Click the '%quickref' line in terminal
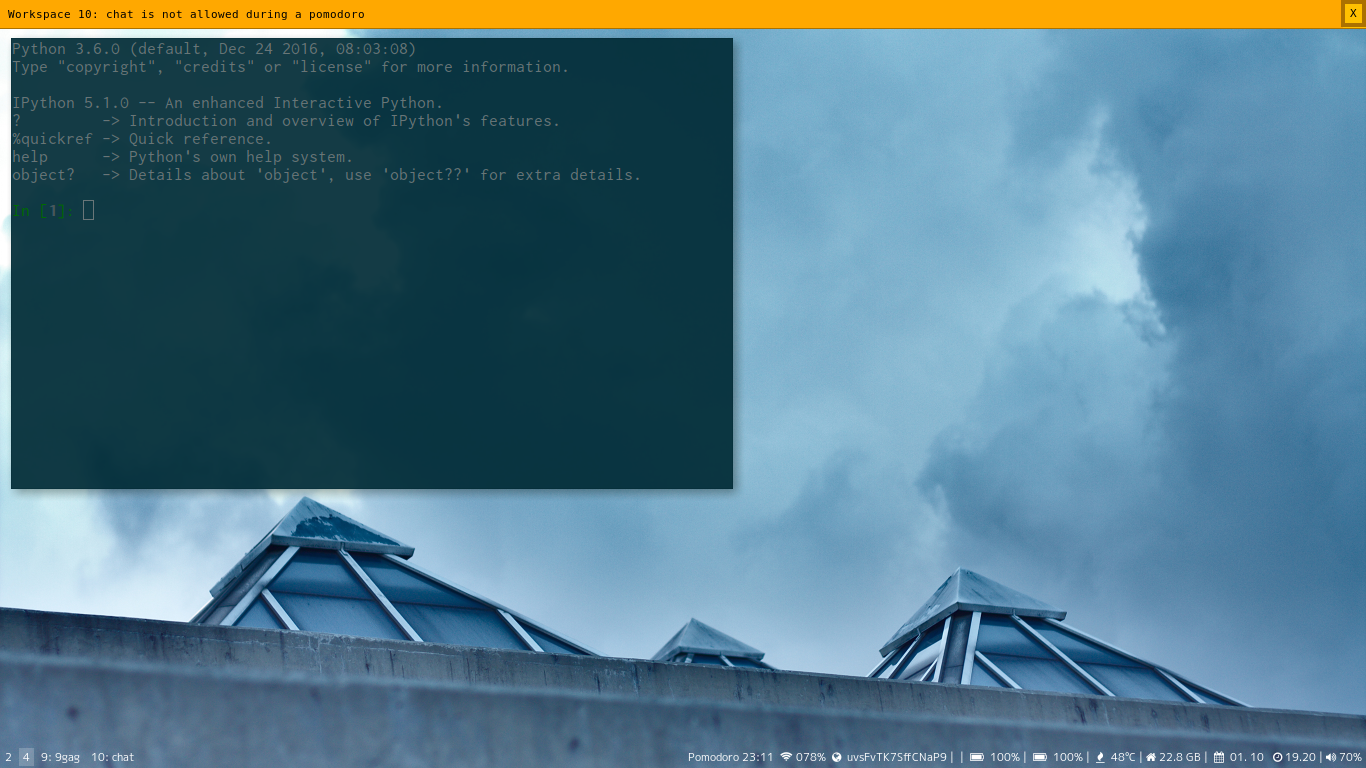 coord(142,139)
